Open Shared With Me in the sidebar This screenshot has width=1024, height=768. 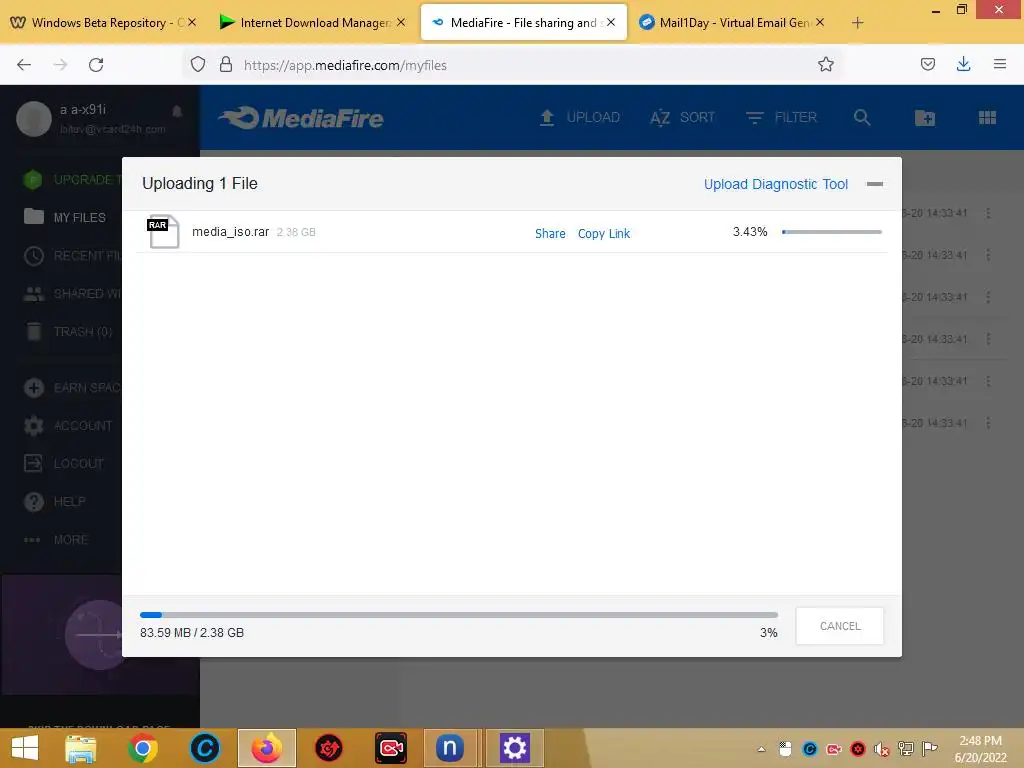[x=72, y=294]
